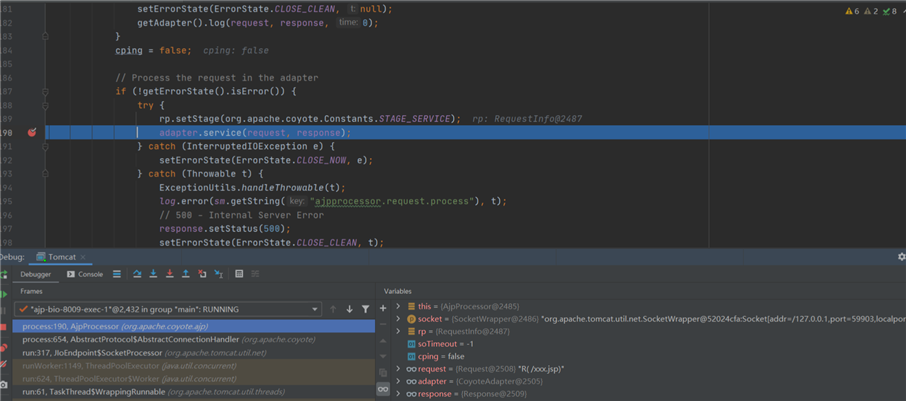
Task: Click line number 187 in the gutter
Action: pyautogui.click(x=7, y=91)
